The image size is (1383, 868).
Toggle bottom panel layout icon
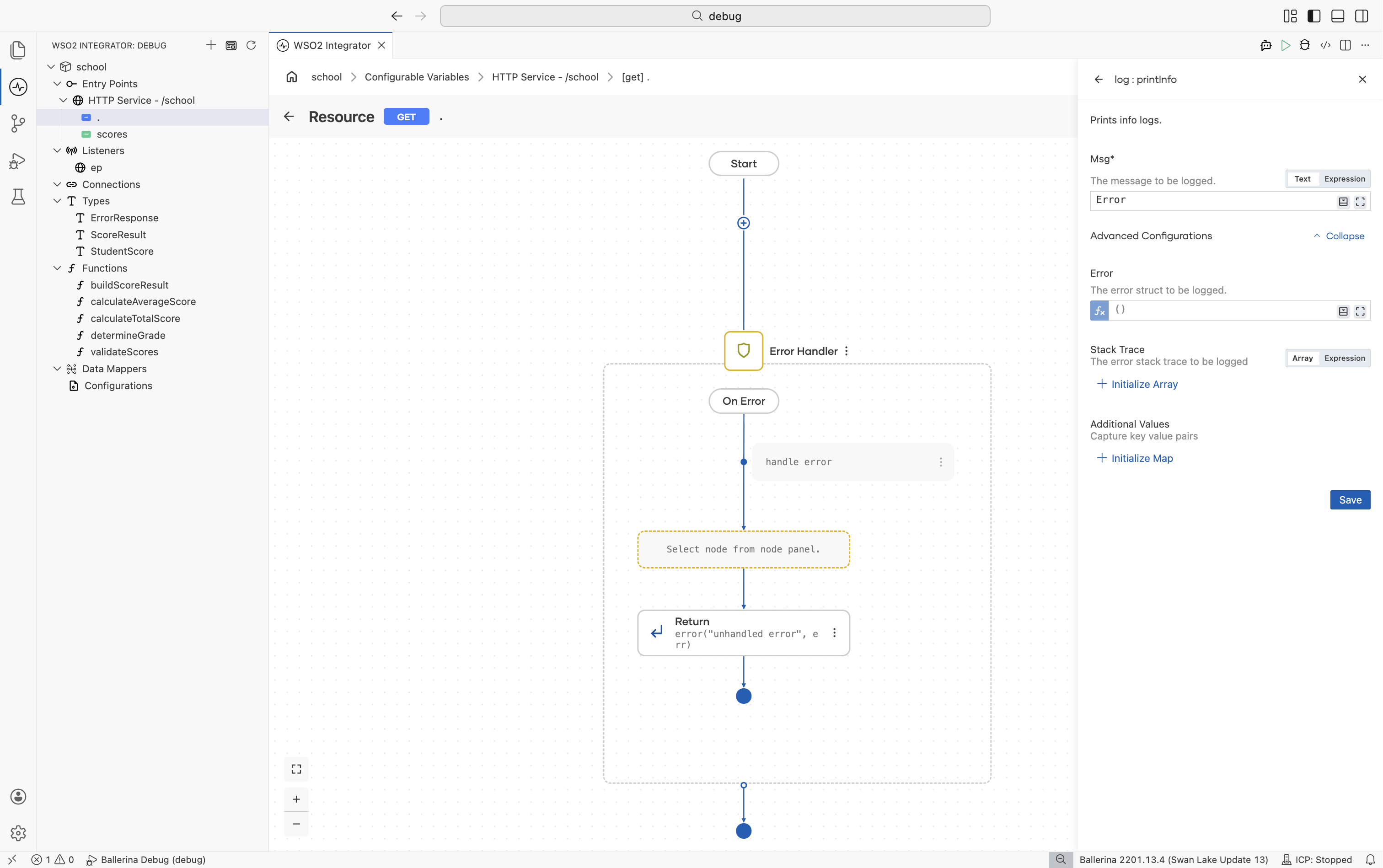pos(1338,16)
